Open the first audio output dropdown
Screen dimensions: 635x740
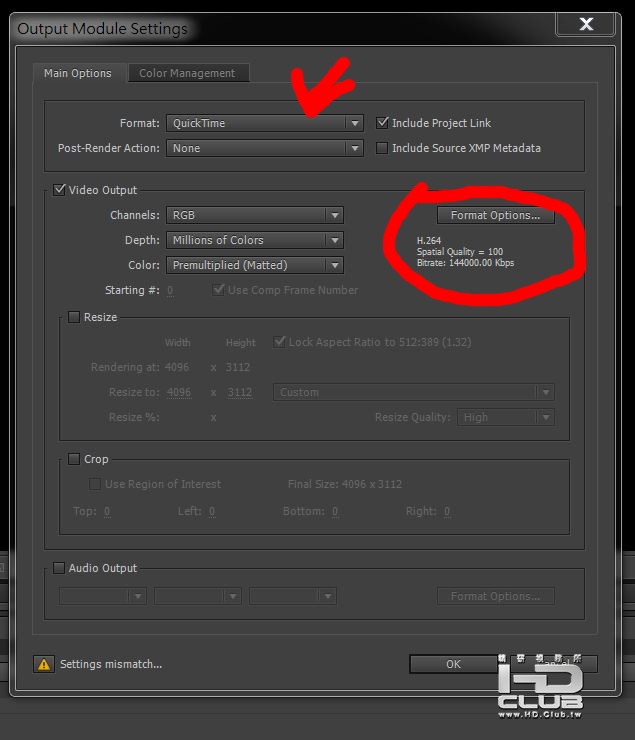click(x=103, y=597)
